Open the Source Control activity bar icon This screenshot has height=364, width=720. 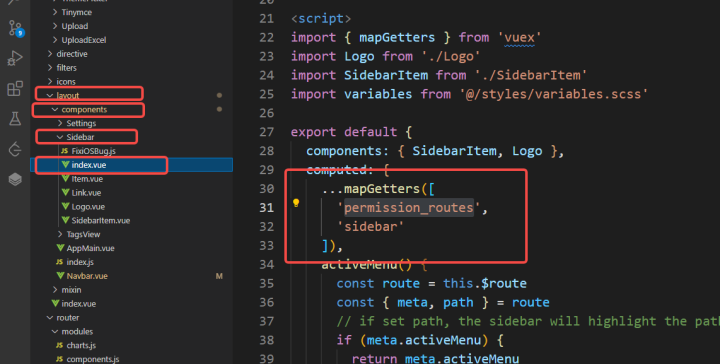pyautogui.click(x=15, y=28)
